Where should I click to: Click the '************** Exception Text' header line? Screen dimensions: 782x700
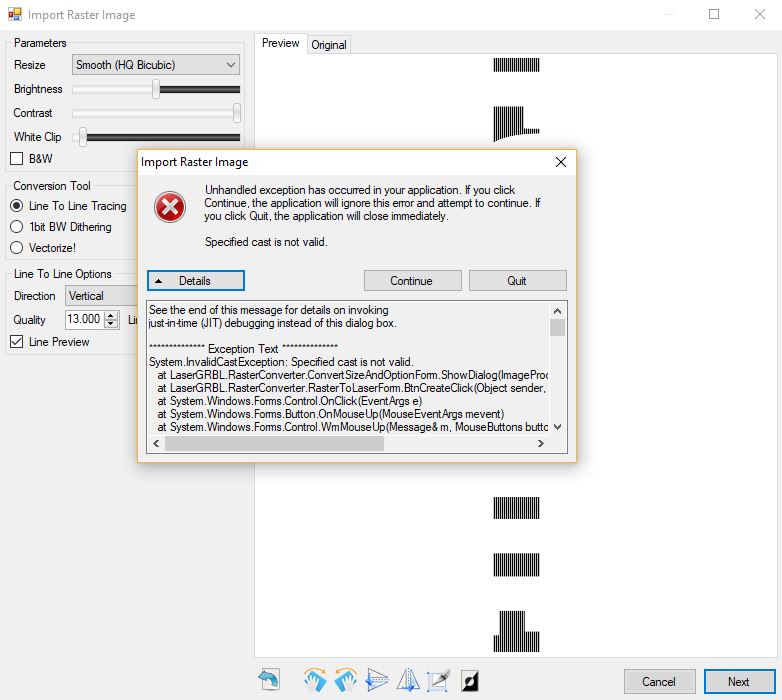[x=243, y=349]
